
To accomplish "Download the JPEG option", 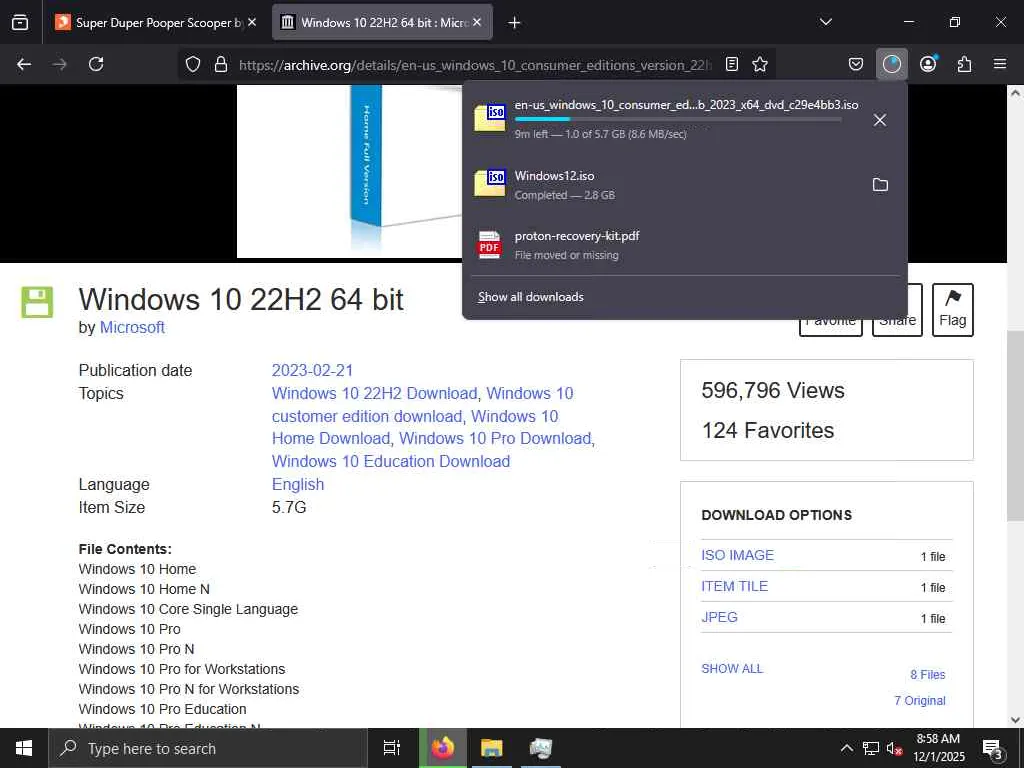I will [719, 617].
